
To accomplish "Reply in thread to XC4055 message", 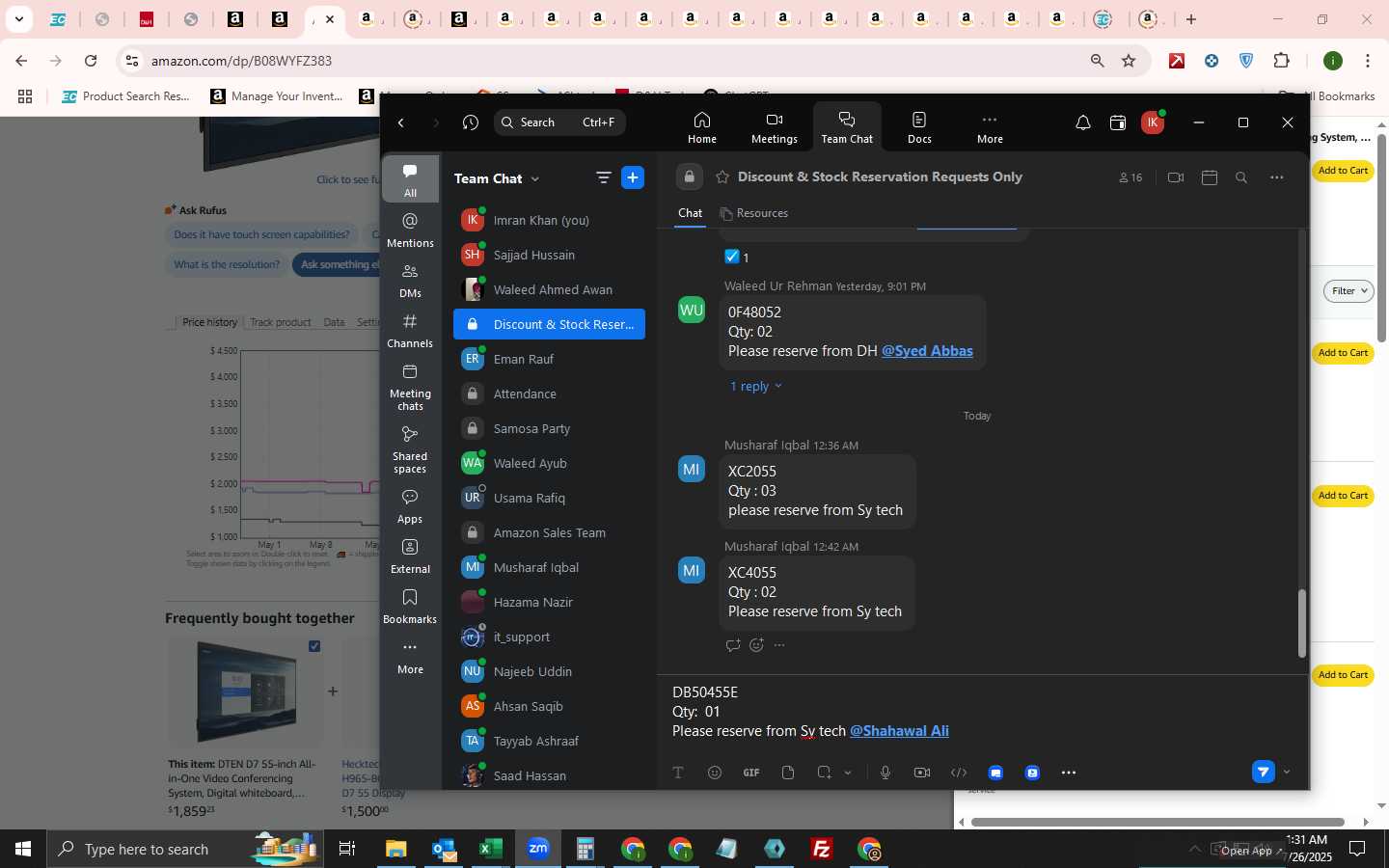I will pyautogui.click(x=733, y=645).
